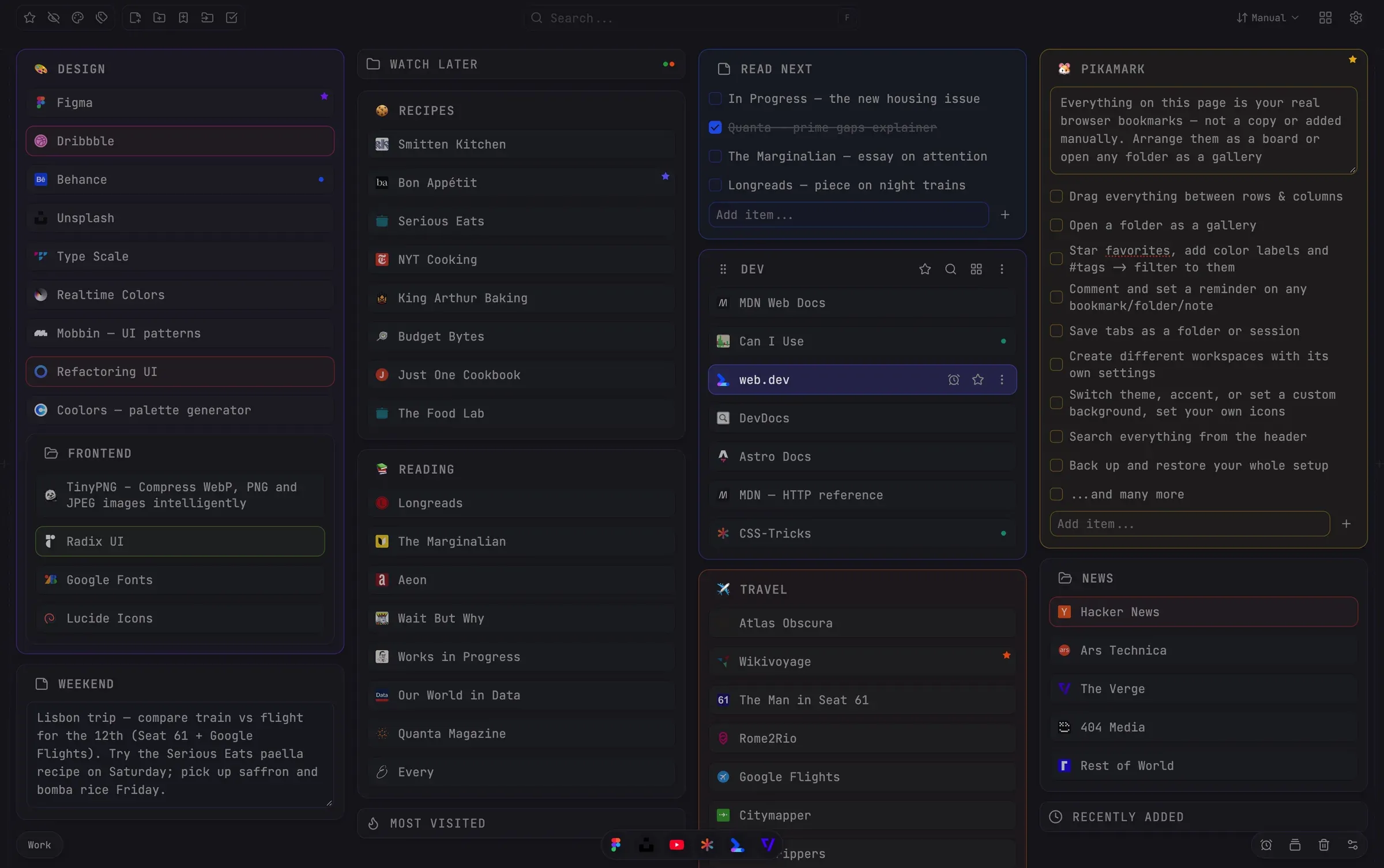Switch to the Work workspace

click(x=40, y=845)
